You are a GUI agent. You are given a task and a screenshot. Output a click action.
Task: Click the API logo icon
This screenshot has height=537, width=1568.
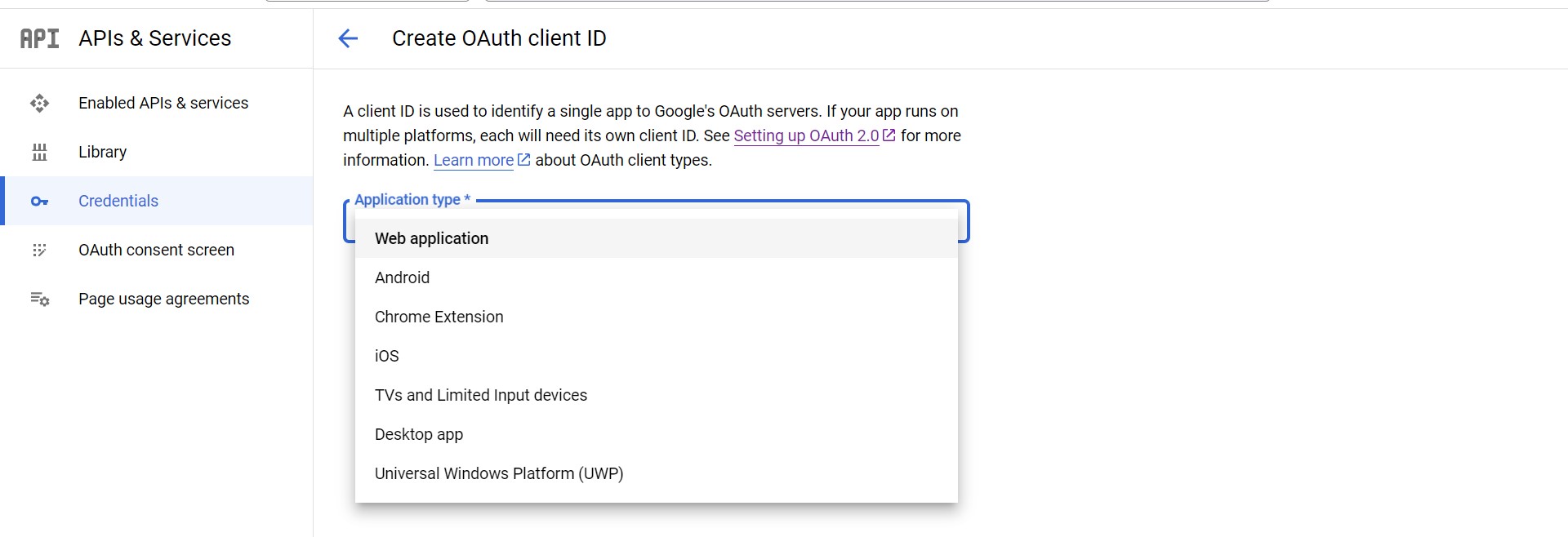tap(39, 38)
